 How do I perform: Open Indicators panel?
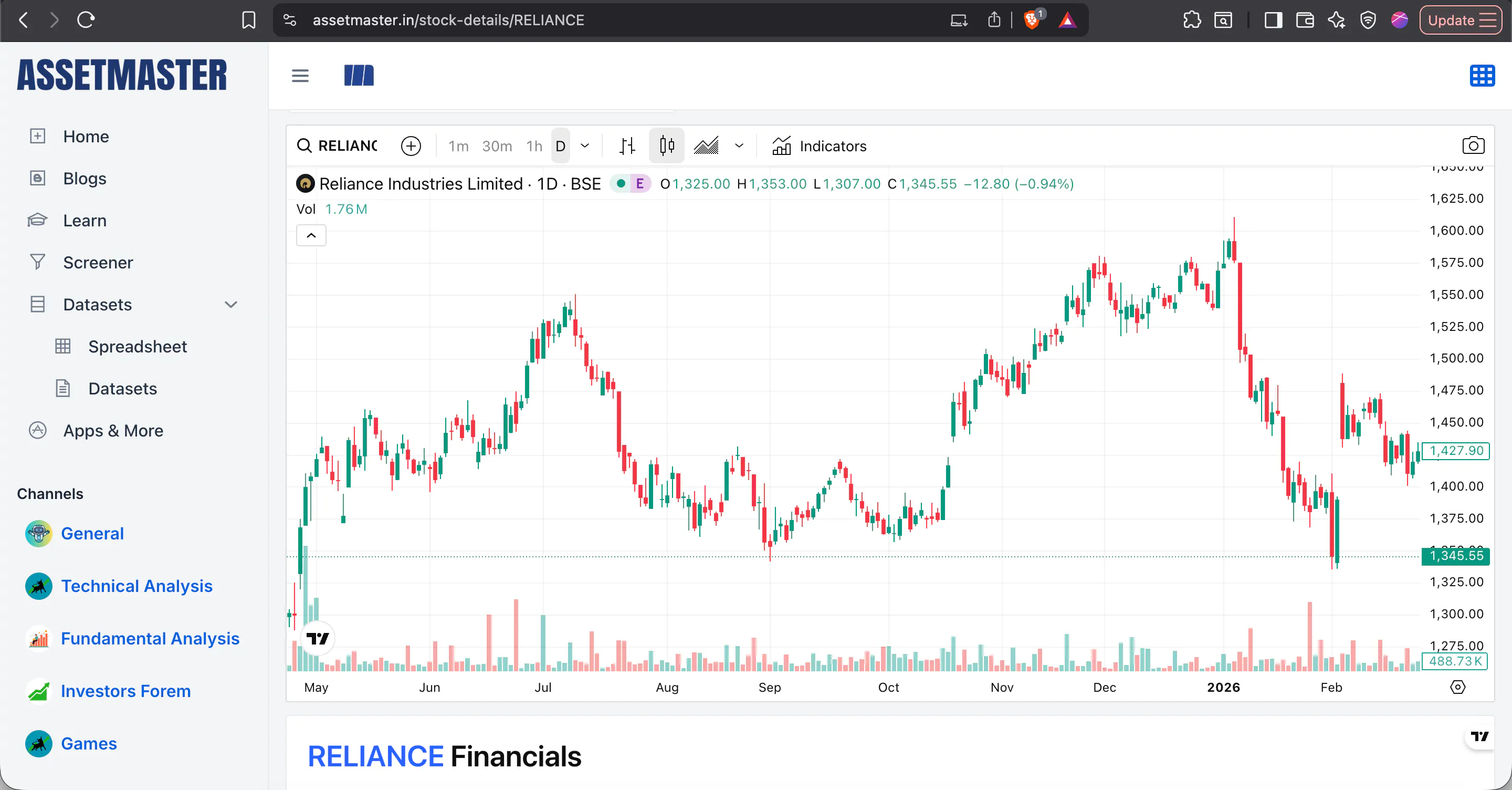(x=819, y=145)
